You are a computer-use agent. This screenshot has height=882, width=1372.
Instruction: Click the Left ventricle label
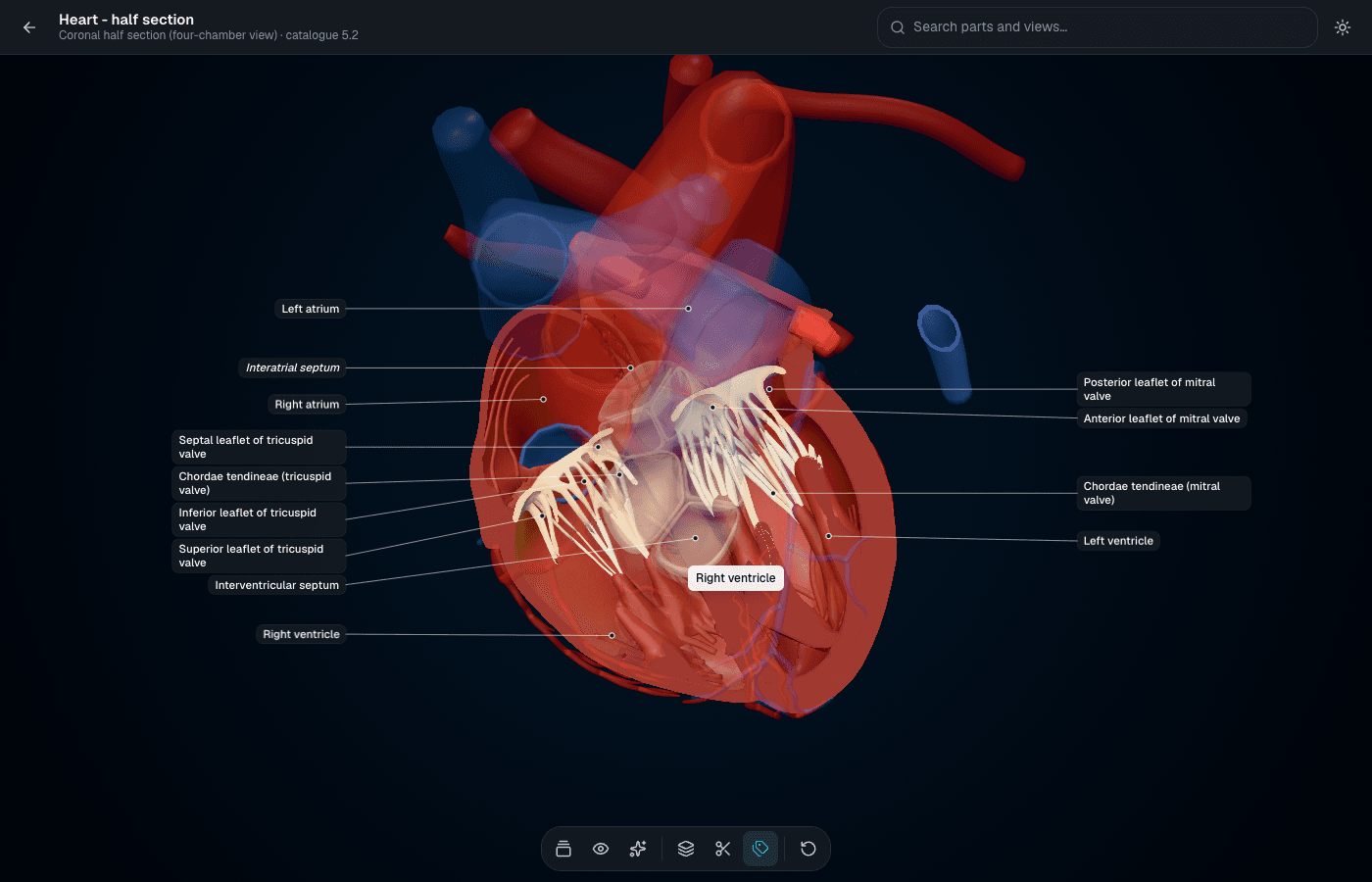(x=1118, y=541)
